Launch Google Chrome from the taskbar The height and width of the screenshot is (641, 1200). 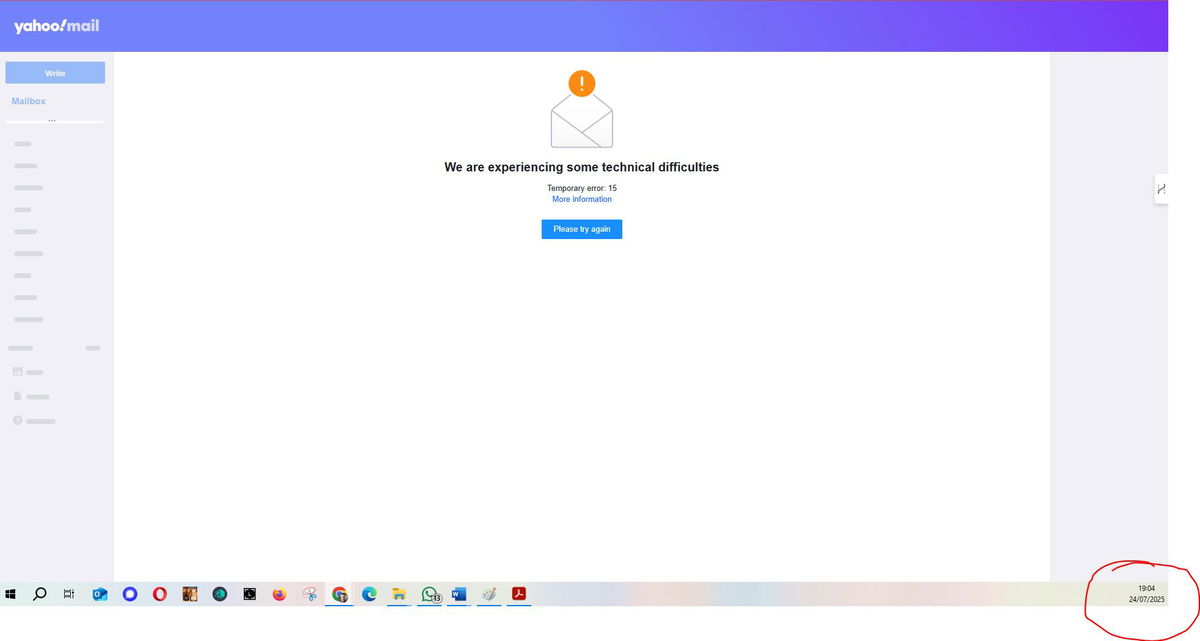pos(339,593)
